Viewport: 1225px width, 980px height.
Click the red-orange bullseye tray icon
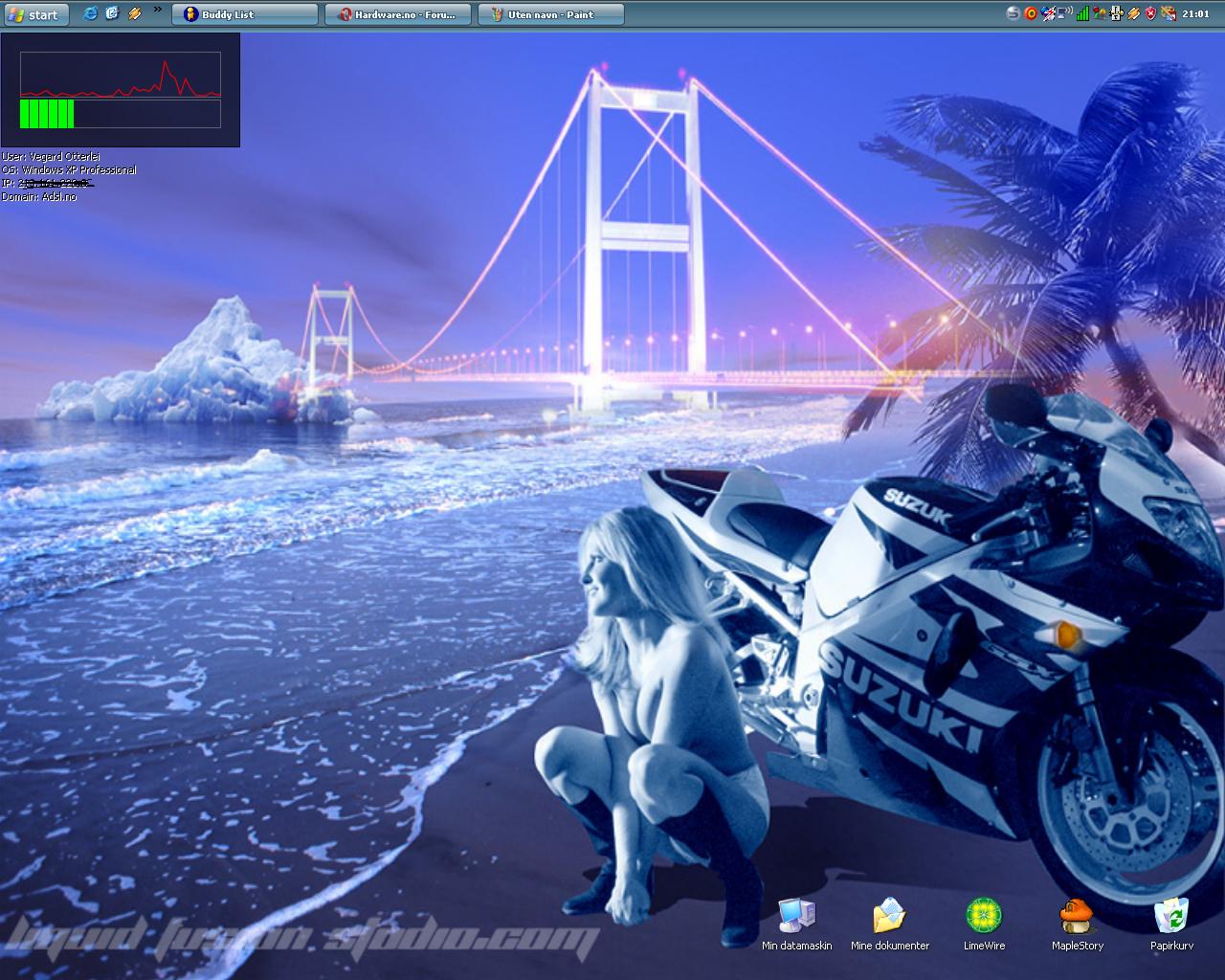pyautogui.click(x=1031, y=13)
